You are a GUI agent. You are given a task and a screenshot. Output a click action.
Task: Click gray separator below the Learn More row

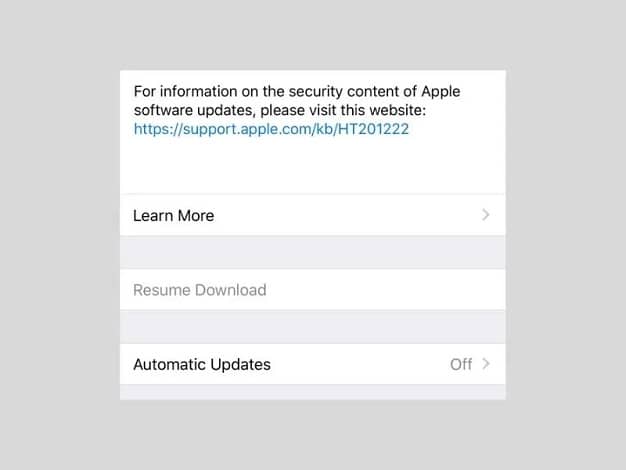click(x=313, y=252)
